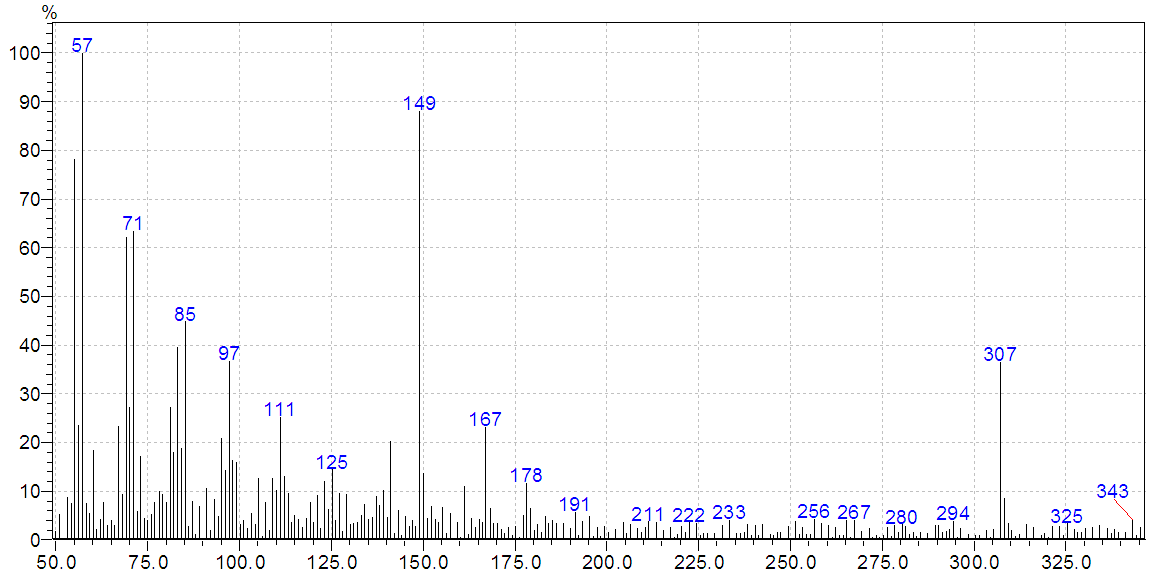
Task: Click the 191 peak label
Action: point(575,504)
